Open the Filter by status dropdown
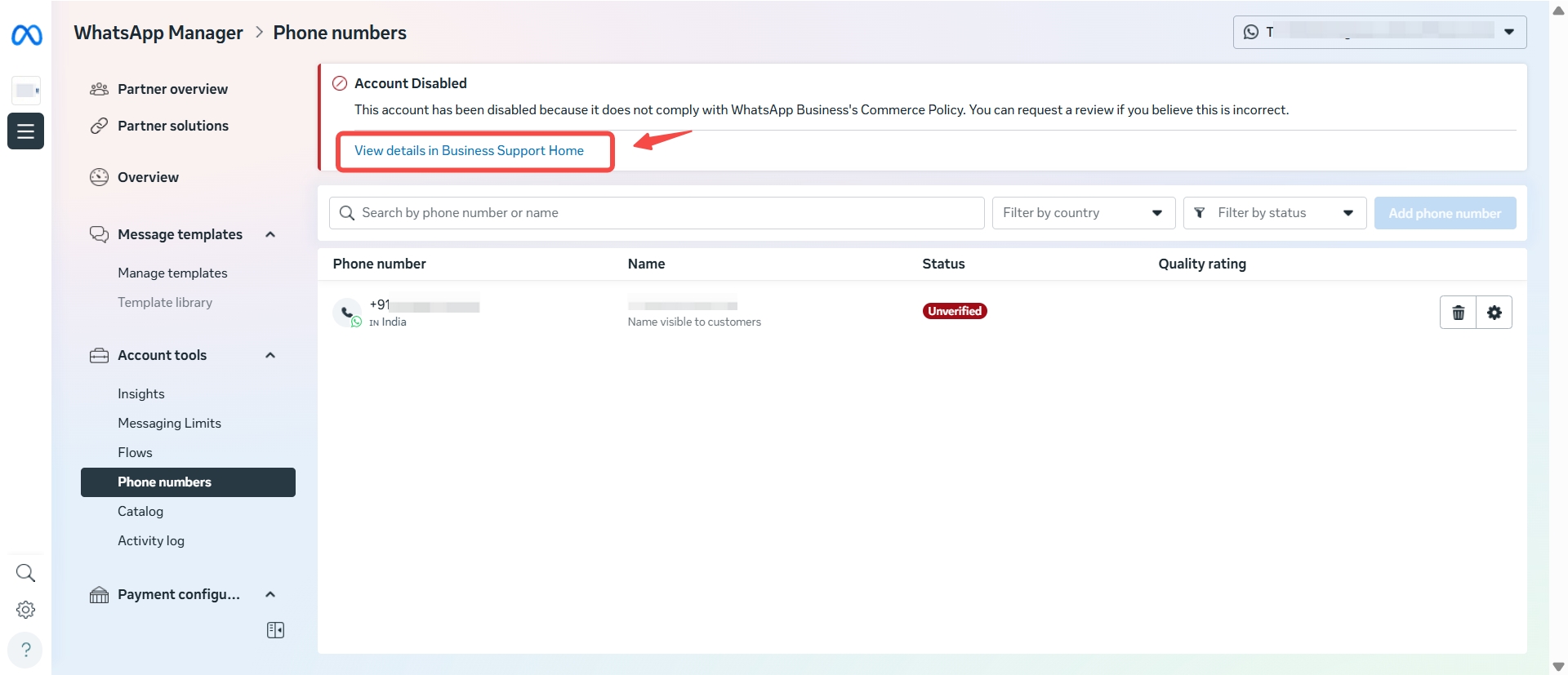 point(1274,213)
